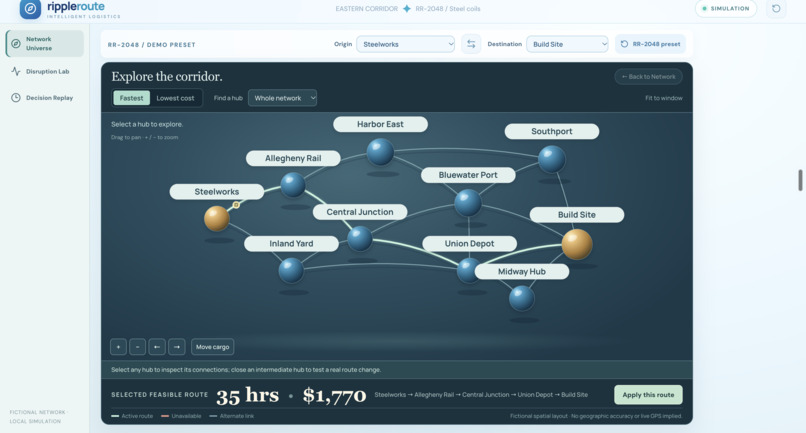
Task: Open the Find a hub Whole network dropdown
Action: pyautogui.click(x=282, y=98)
